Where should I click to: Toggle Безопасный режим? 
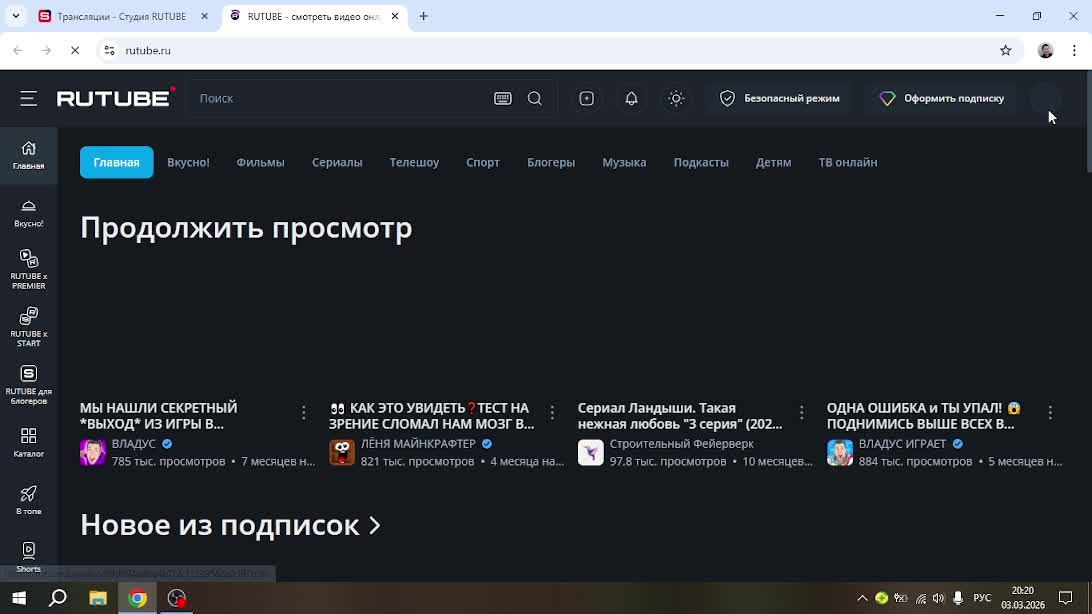[779, 98]
